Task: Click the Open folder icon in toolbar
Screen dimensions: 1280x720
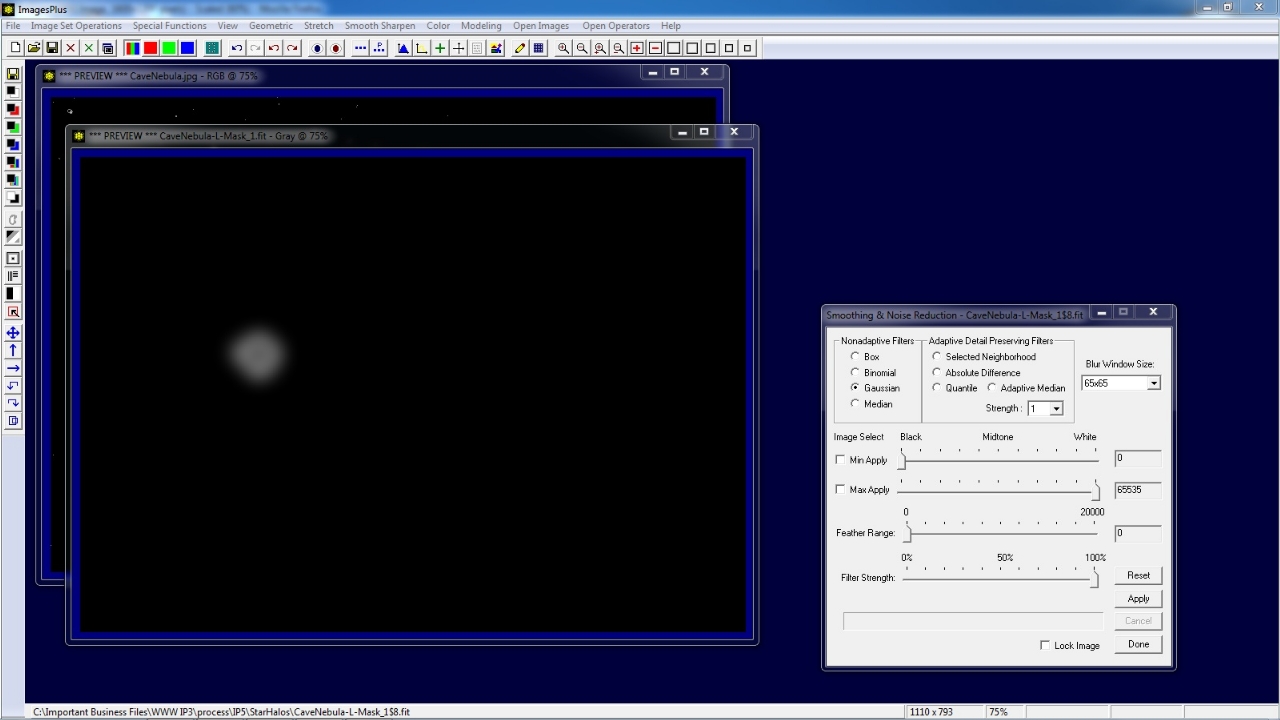Action: pyautogui.click(x=33, y=48)
